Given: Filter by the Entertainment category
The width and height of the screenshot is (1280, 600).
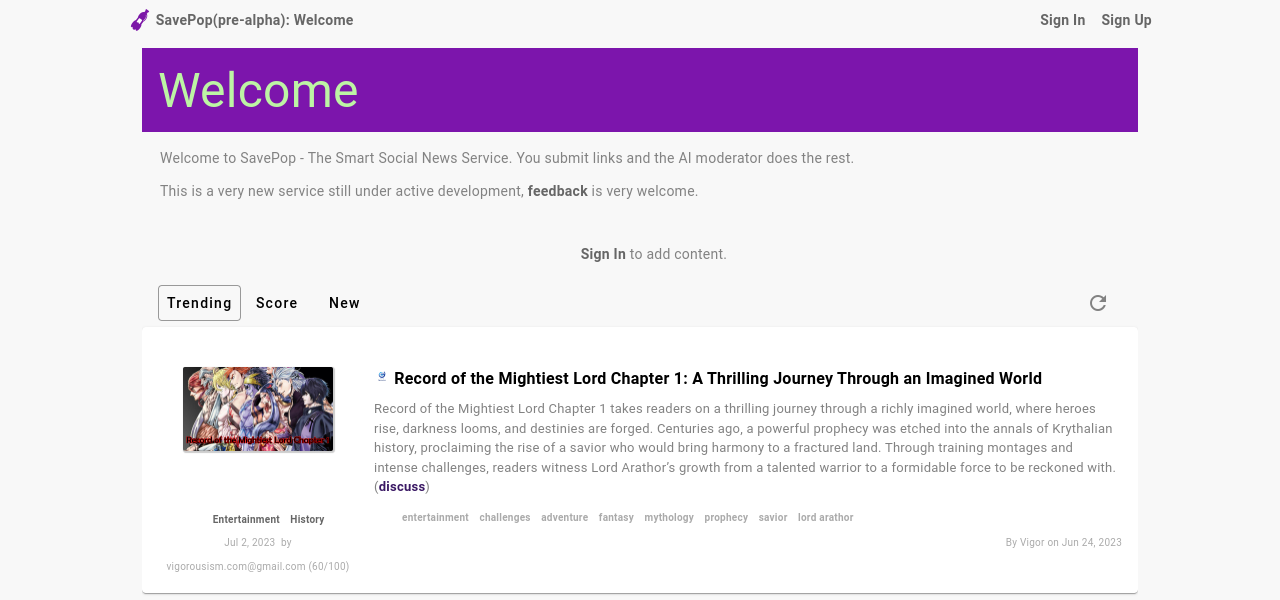Looking at the screenshot, I should [246, 520].
